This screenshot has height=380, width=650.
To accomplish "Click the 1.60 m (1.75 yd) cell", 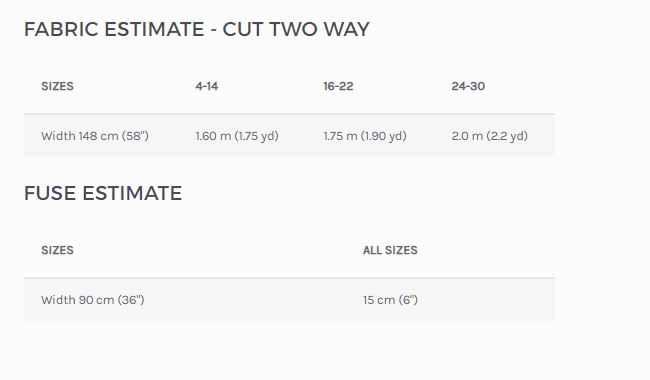I will pyautogui.click(x=237, y=136).
